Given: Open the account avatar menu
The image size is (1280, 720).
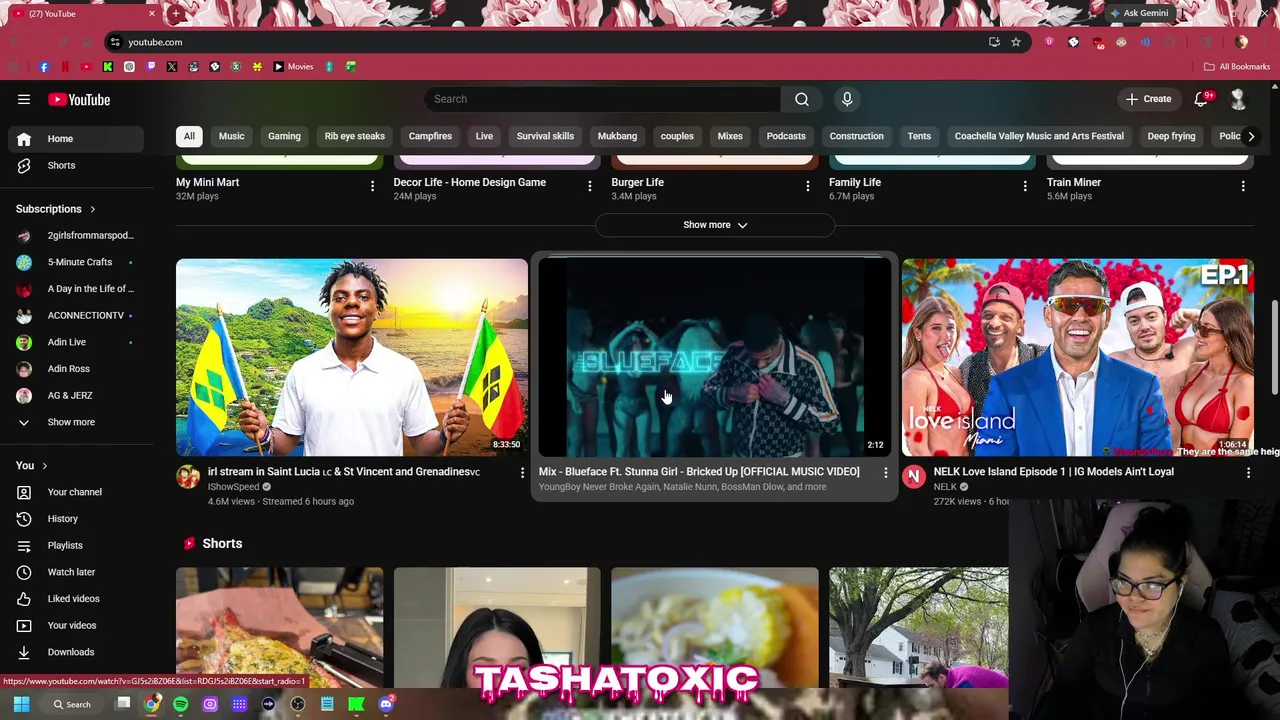Looking at the screenshot, I should tap(1238, 99).
